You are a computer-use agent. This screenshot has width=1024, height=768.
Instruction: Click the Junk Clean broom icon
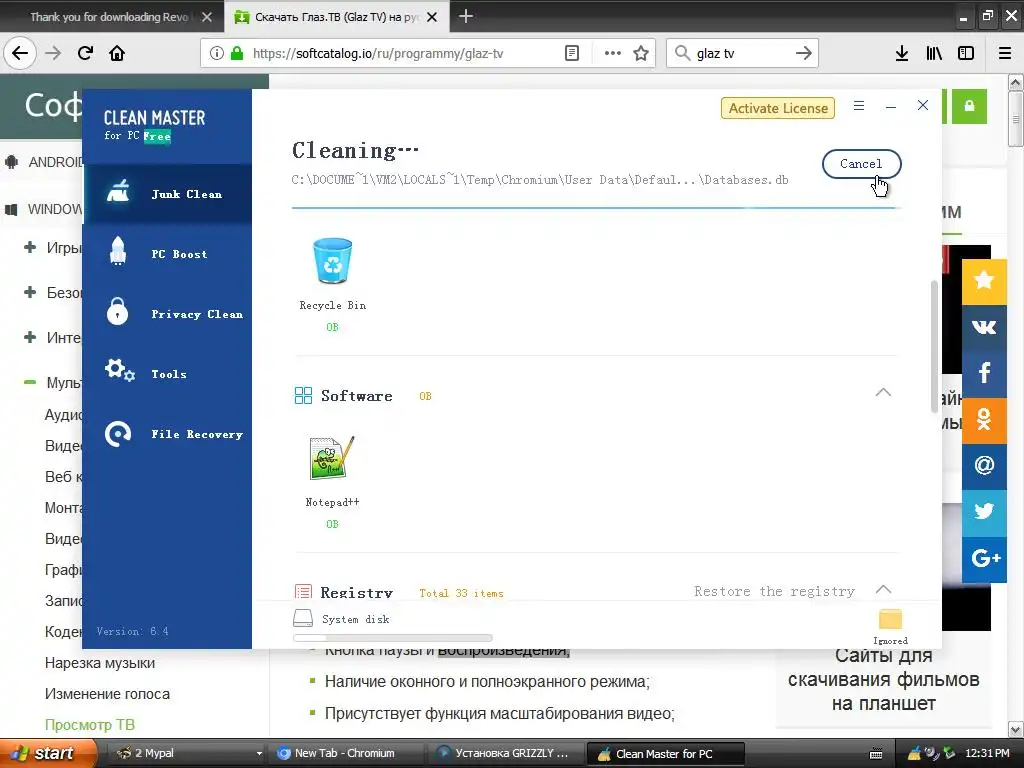118,192
